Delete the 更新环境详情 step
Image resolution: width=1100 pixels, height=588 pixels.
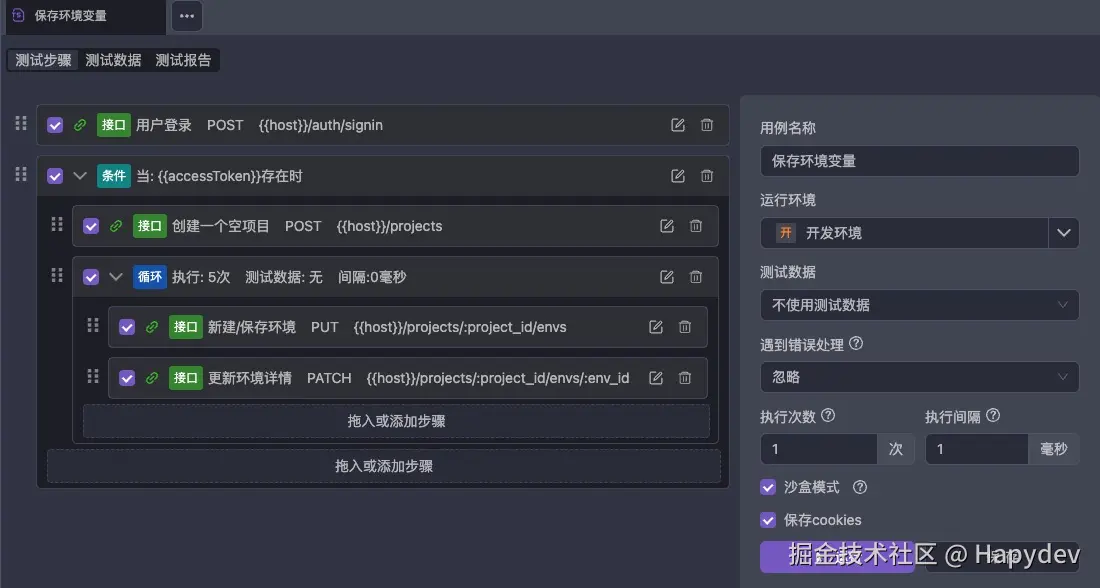pyautogui.click(x=685, y=378)
